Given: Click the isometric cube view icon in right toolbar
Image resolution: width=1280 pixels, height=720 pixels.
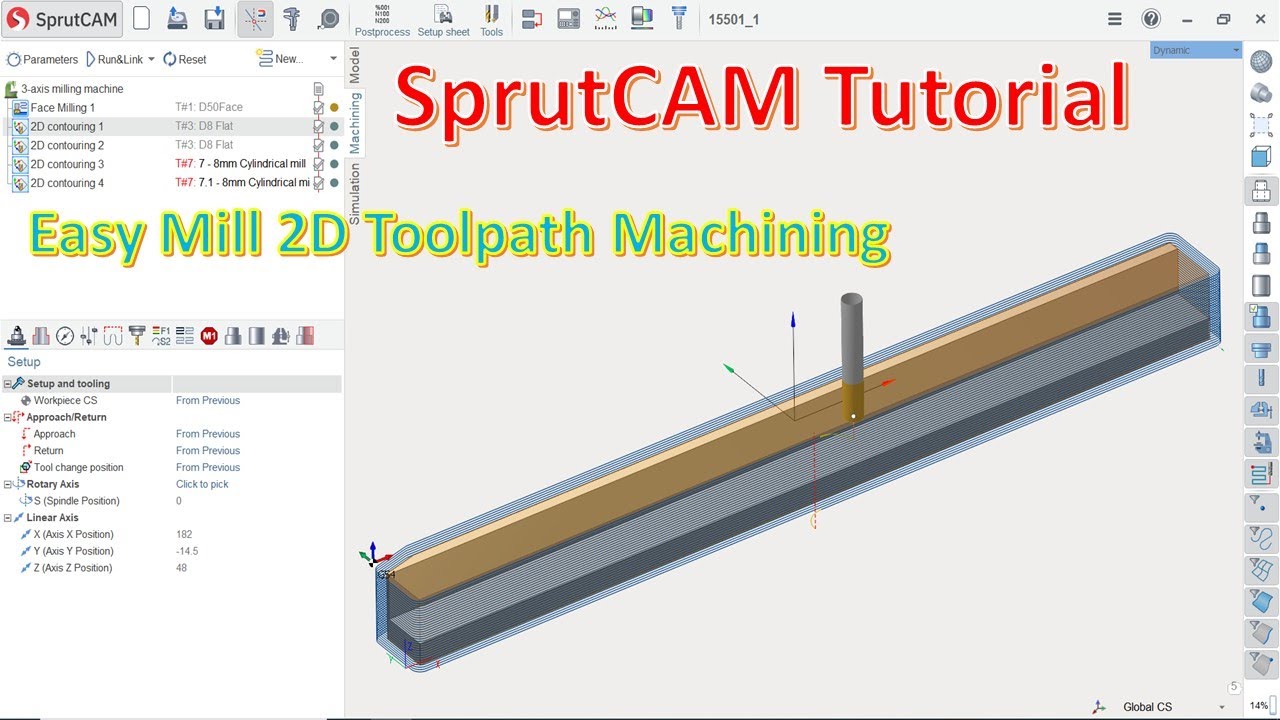Looking at the screenshot, I should coord(1261,157).
